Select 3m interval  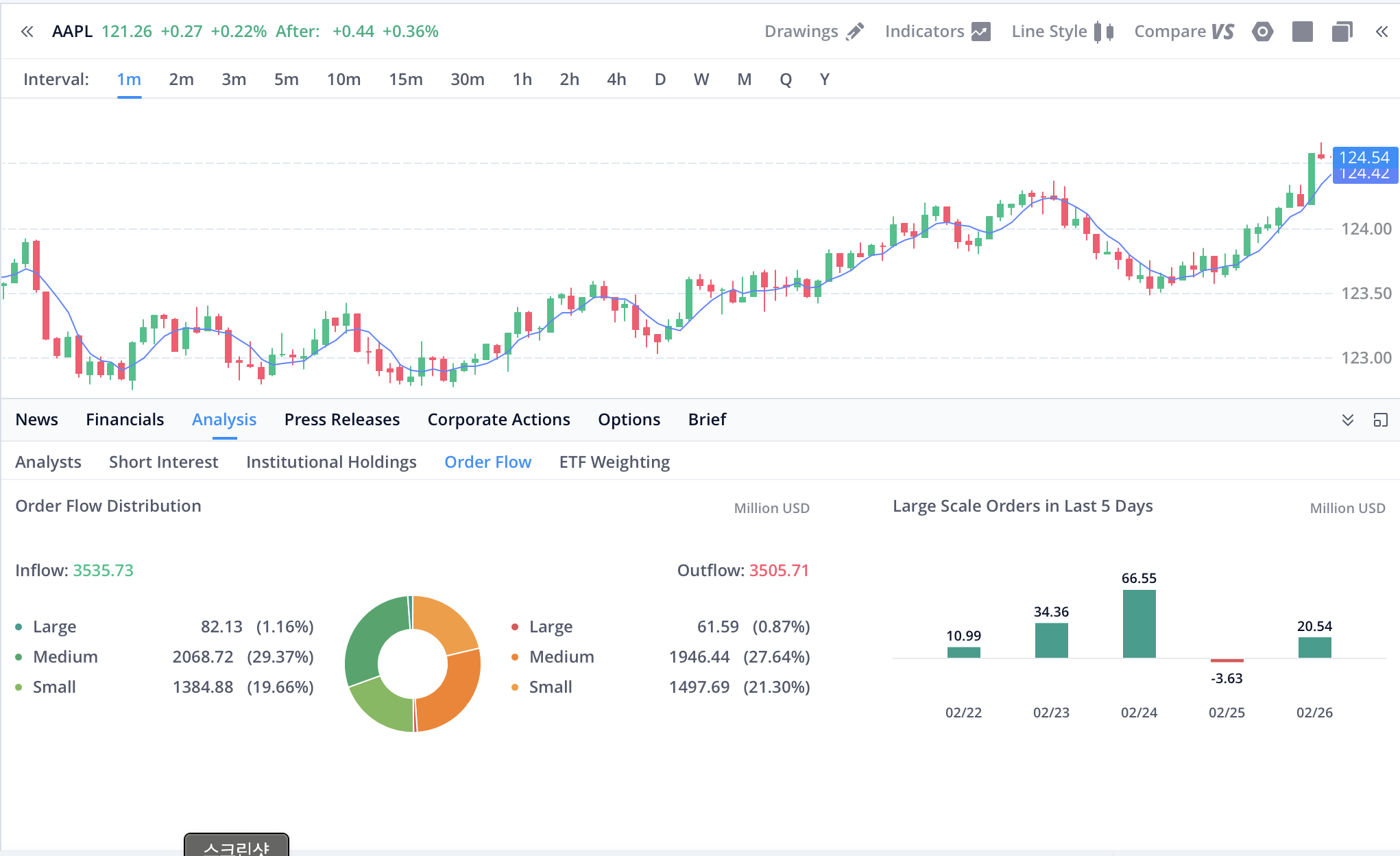pos(234,80)
